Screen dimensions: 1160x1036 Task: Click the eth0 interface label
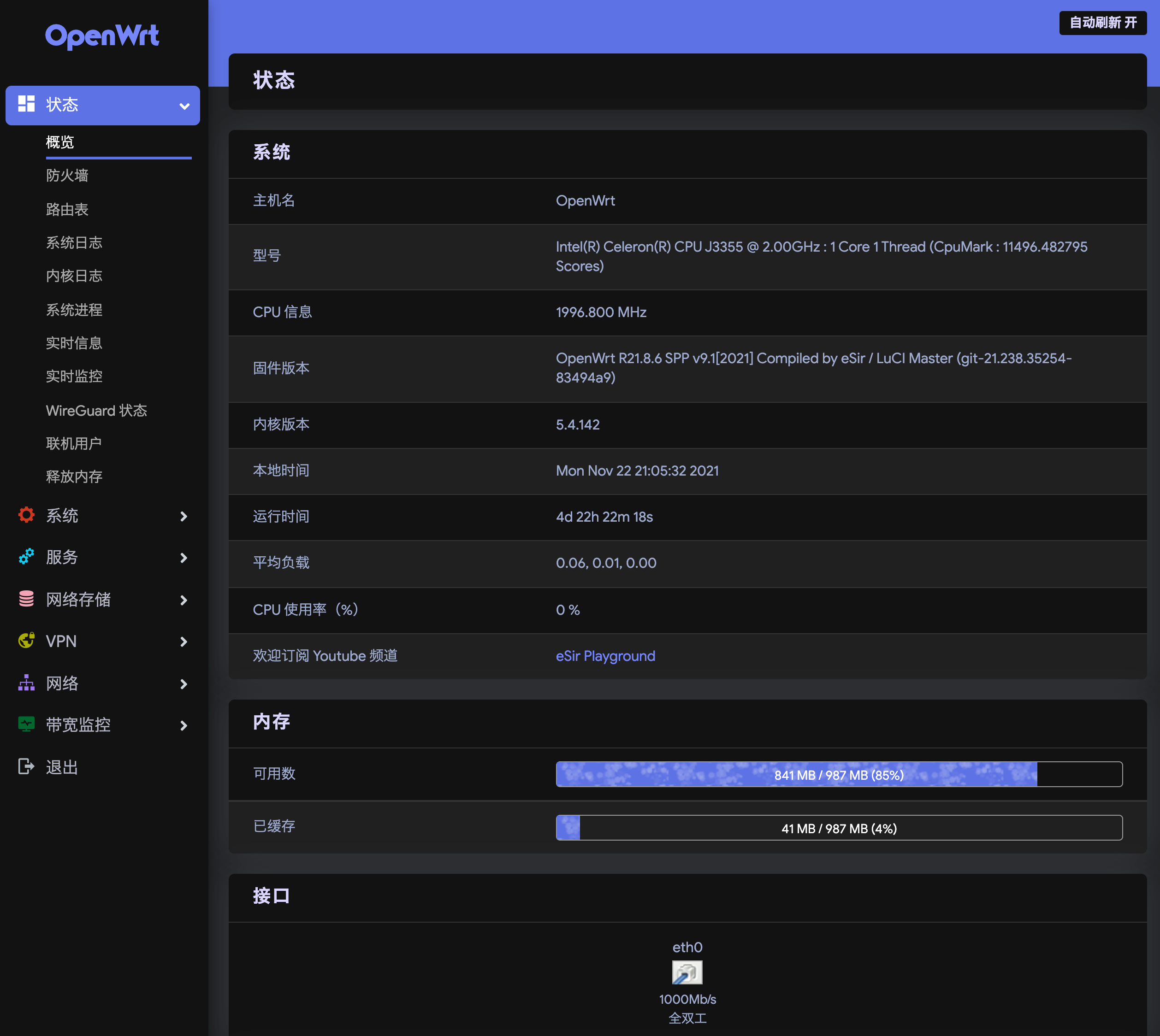coord(687,947)
